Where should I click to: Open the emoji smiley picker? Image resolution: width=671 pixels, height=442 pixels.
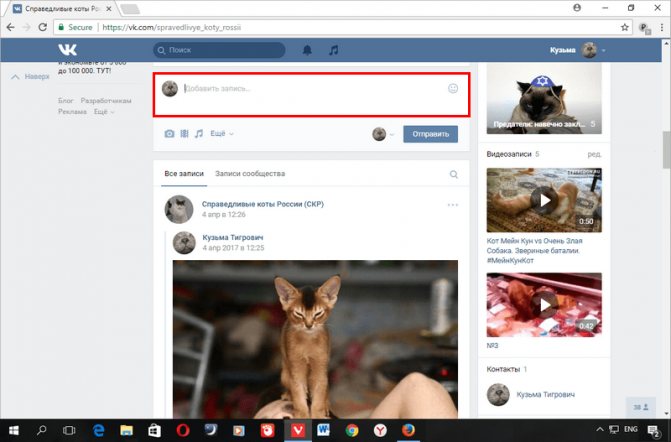(x=453, y=88)
